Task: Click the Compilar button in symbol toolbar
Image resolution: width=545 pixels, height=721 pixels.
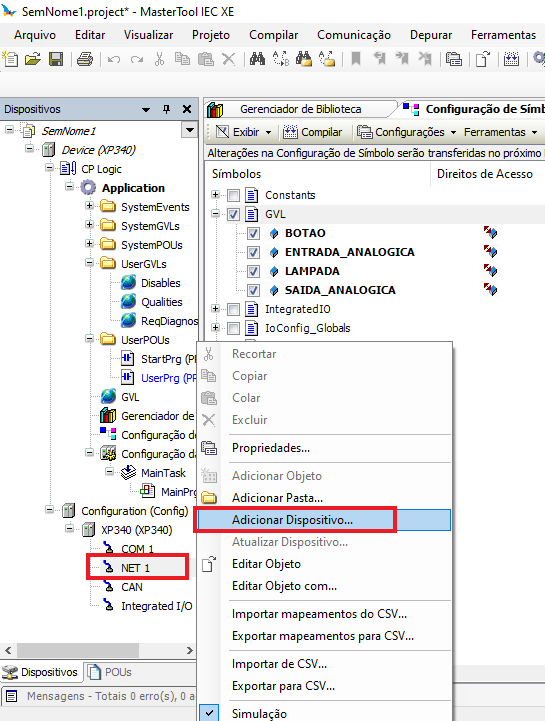Action: (313, 132)
